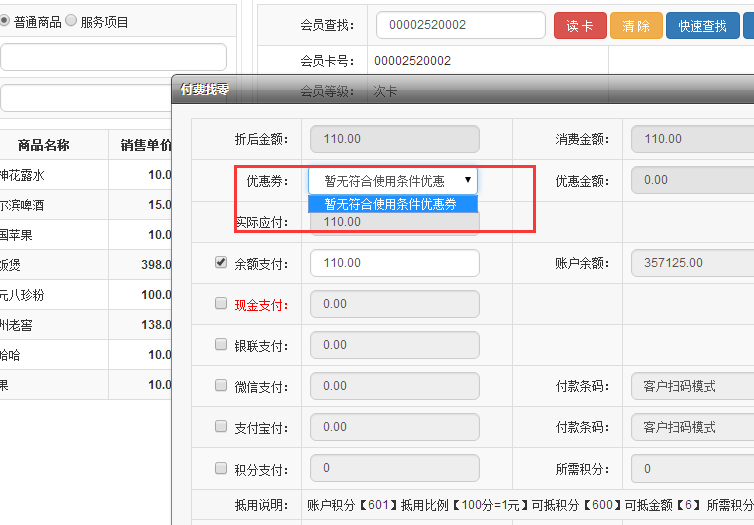Select the 服务项目 radio button

click(x=71, y=21)
